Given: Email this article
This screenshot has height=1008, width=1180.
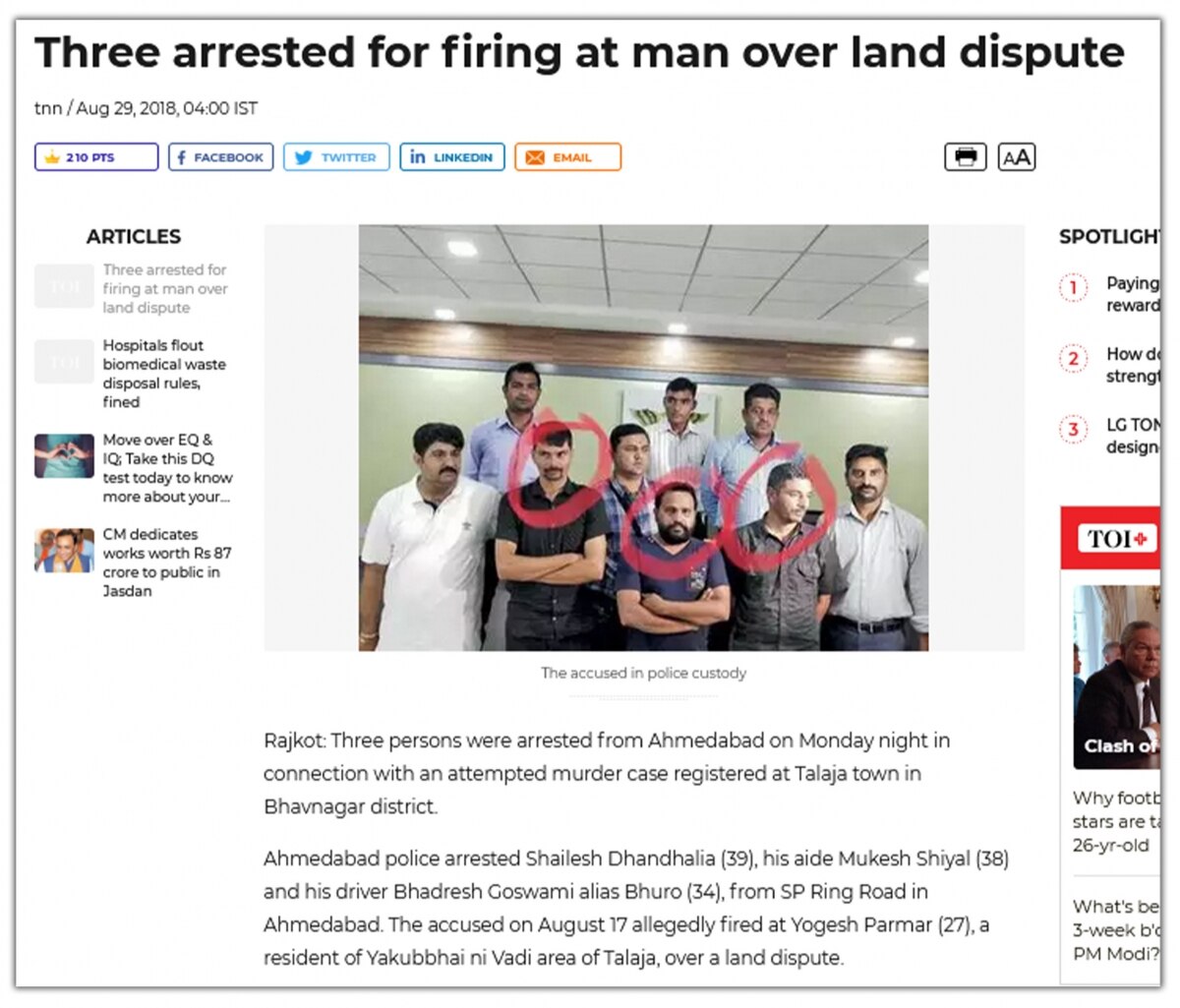Looking at the screenshot, I should click(567, 157).
